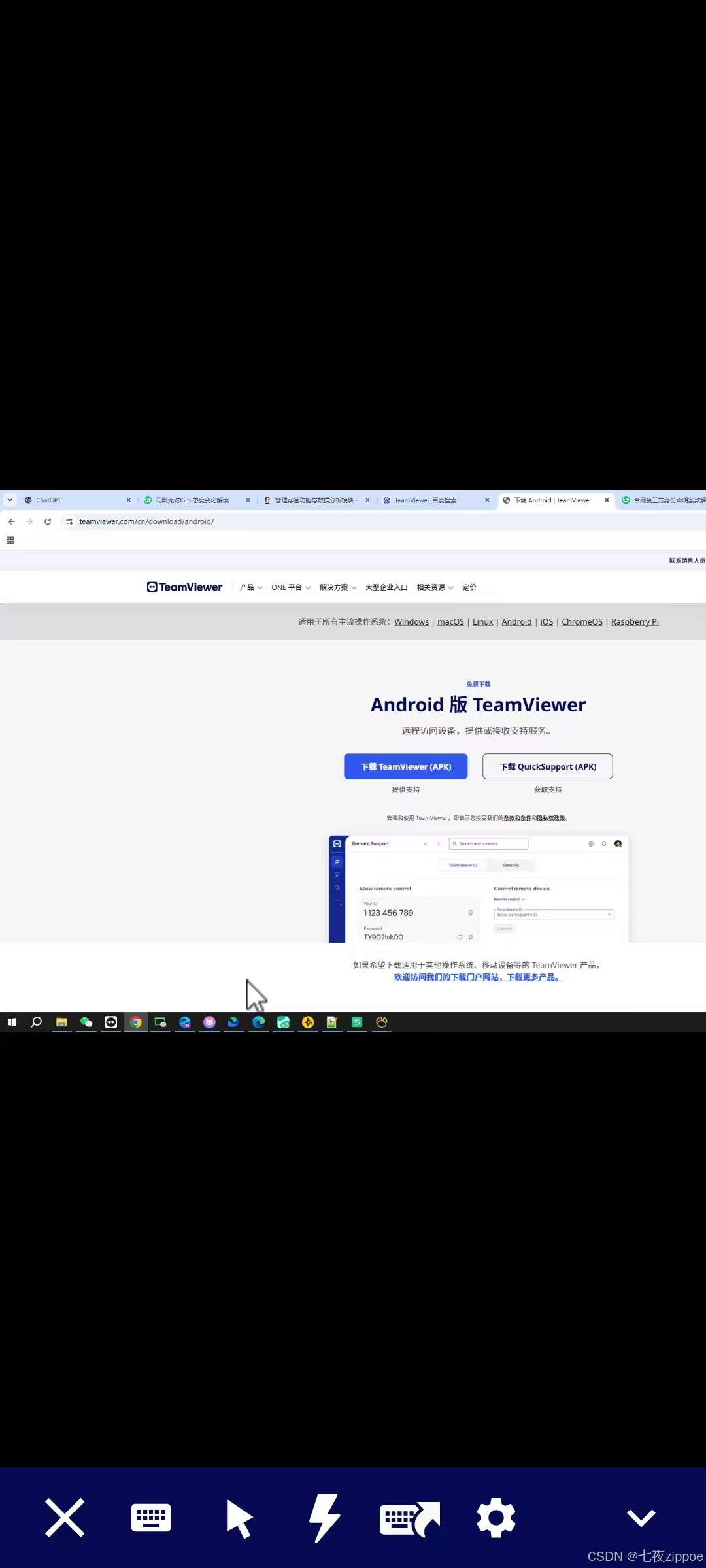Click 联系销售人员 at top right
The width and height of the screenshot is (706, 1568).
(687, 561)
